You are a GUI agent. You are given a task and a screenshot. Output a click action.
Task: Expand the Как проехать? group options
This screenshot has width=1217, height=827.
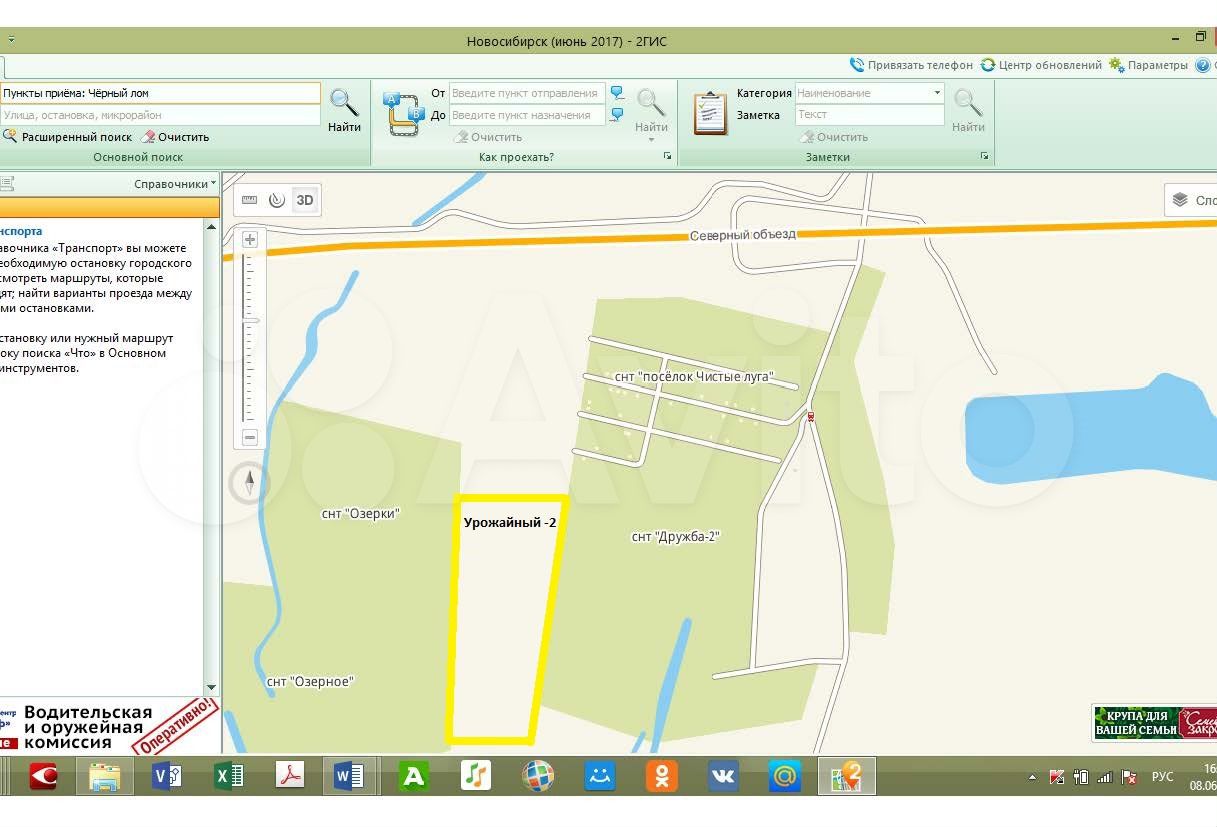click(x=667, y=157)
